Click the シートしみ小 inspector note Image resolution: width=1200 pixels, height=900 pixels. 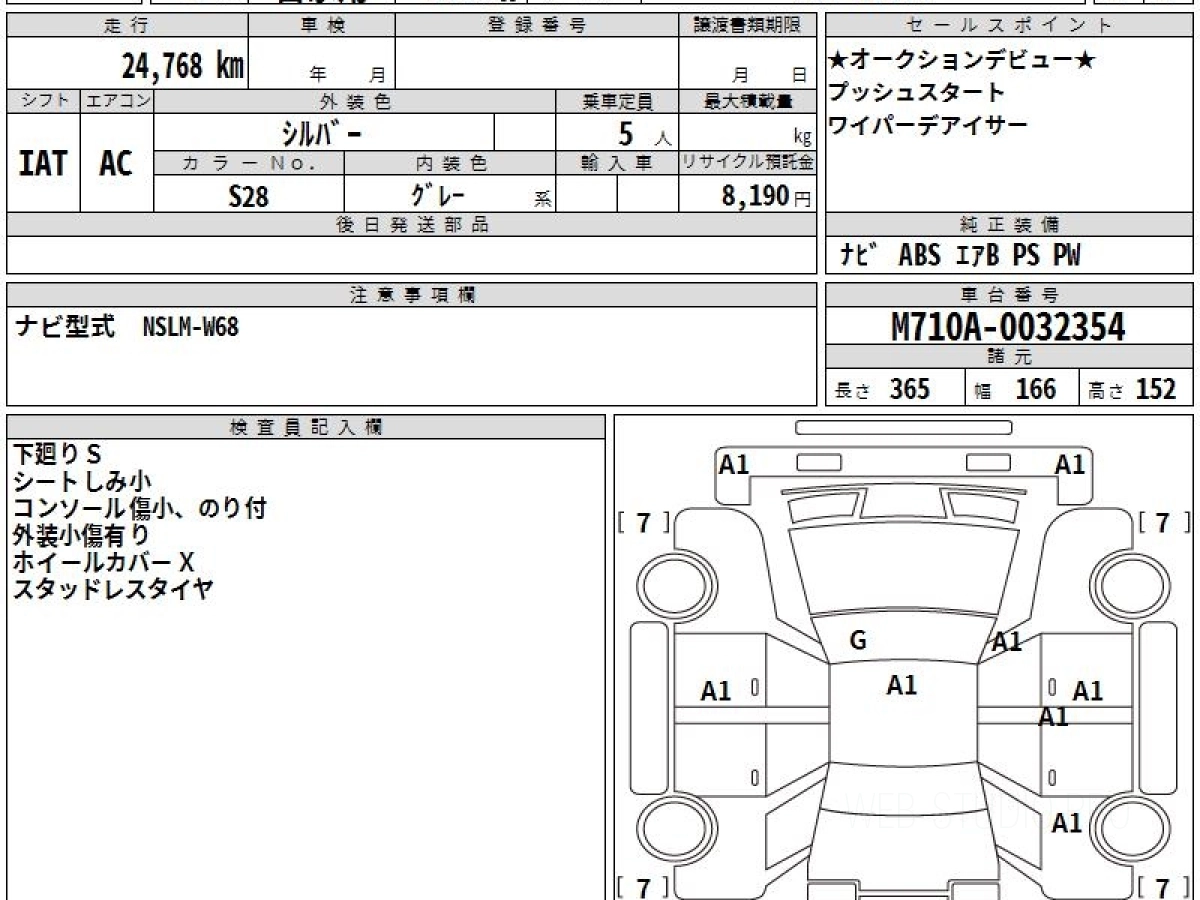[82, 481]
